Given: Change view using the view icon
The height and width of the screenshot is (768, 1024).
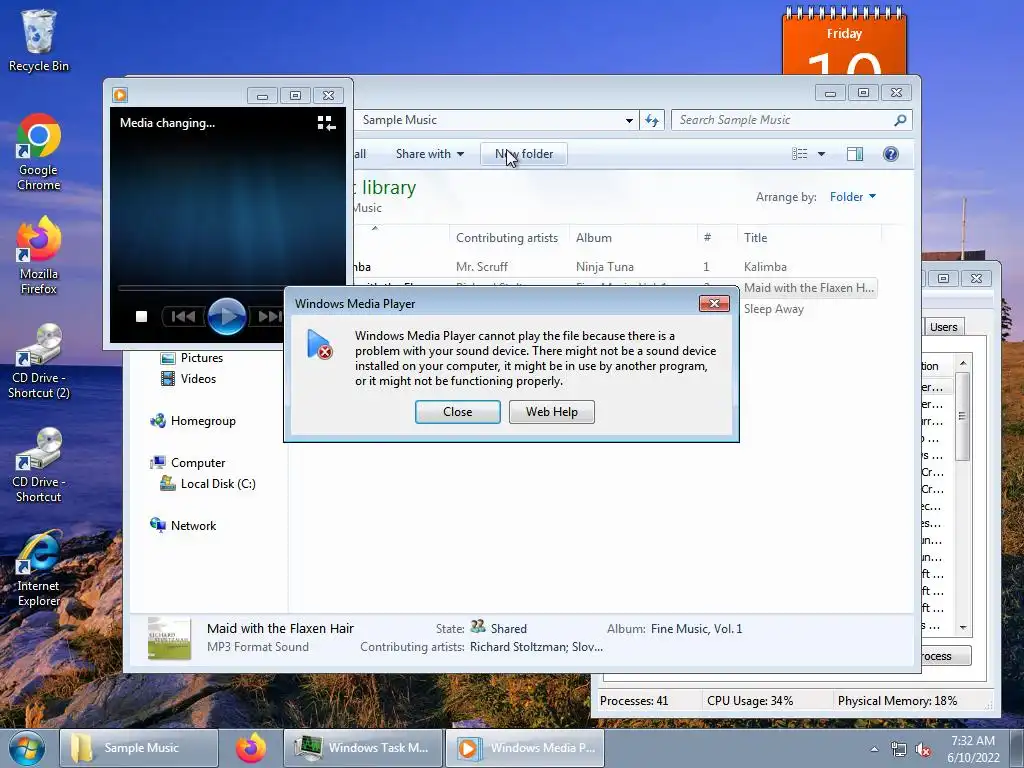Looking at the screenshot, I should coord(799,154).
